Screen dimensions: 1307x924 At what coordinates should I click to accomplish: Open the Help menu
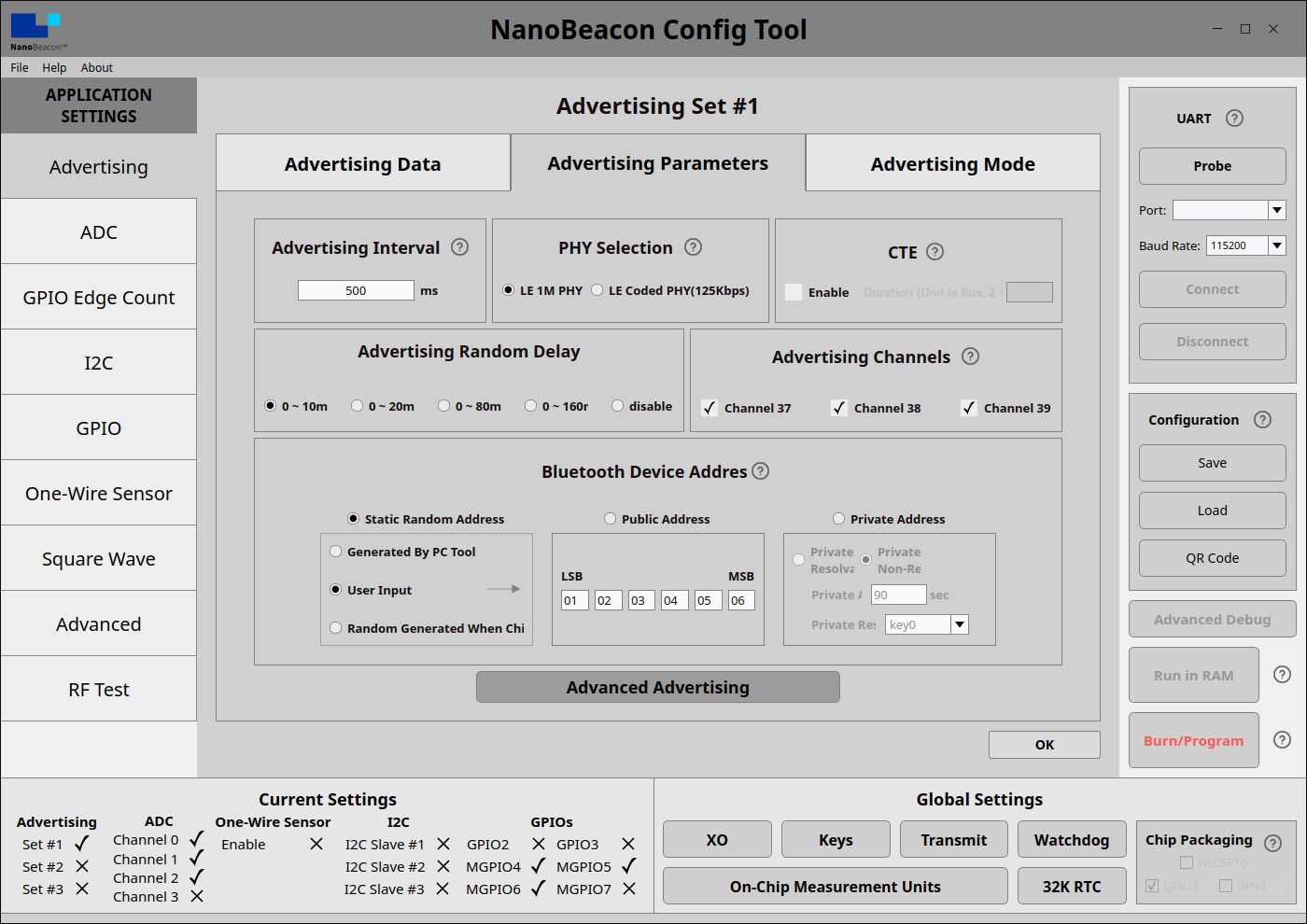[x=54, y=67]
